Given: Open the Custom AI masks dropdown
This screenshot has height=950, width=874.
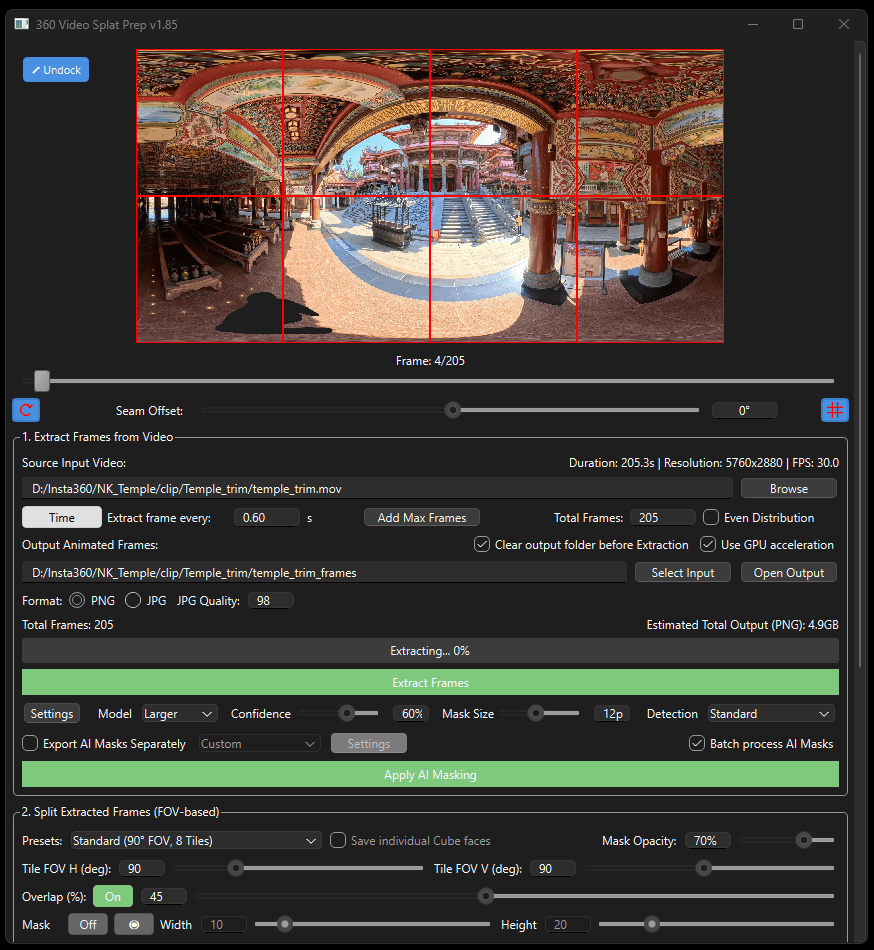Looking at the screenshot, I should [258, 743].
